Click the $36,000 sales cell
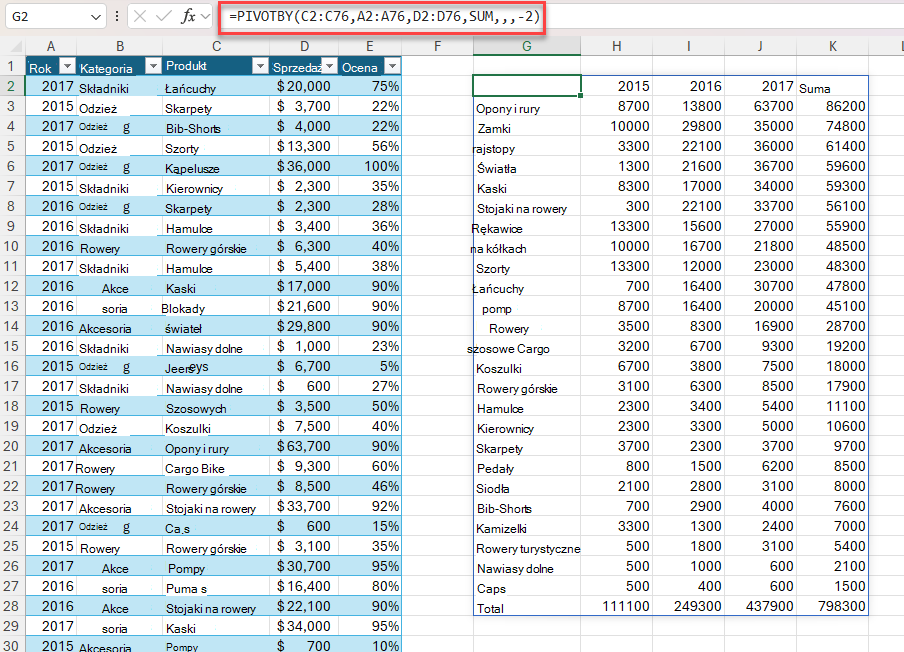The width and height of the screenshot is (904, 652). (303, 167)
